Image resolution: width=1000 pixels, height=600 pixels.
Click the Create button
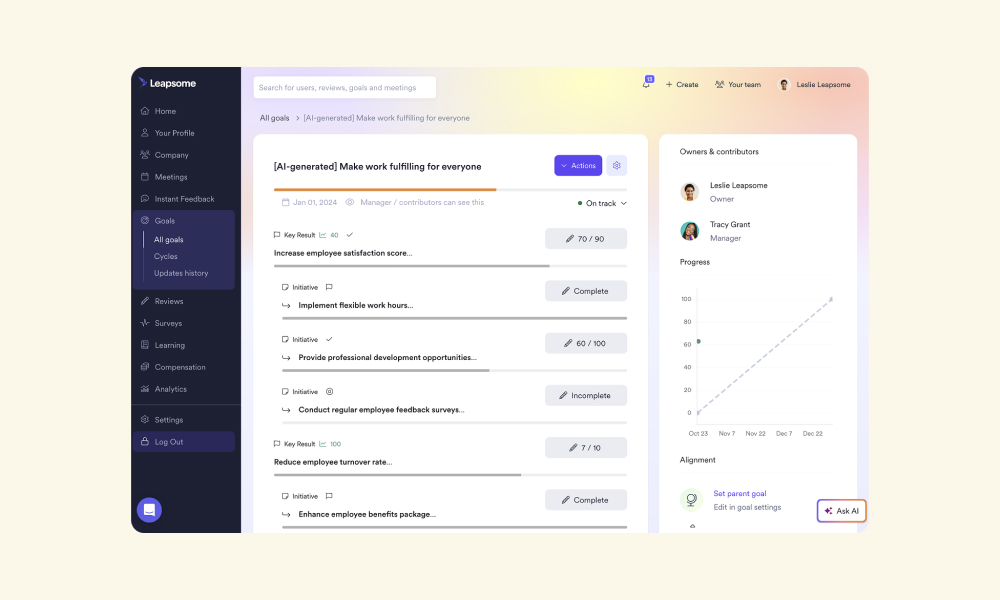point(682,84)
